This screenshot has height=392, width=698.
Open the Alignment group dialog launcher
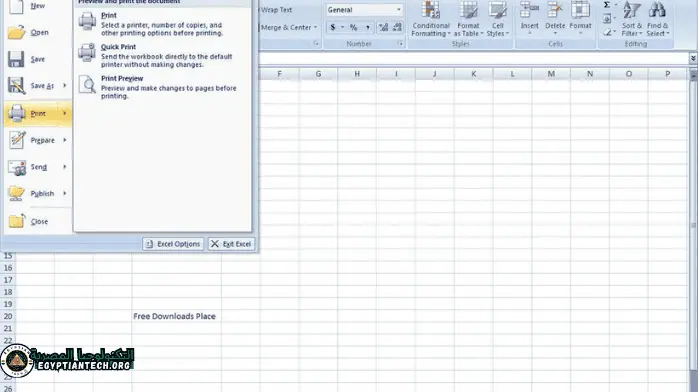coord(316,44)
